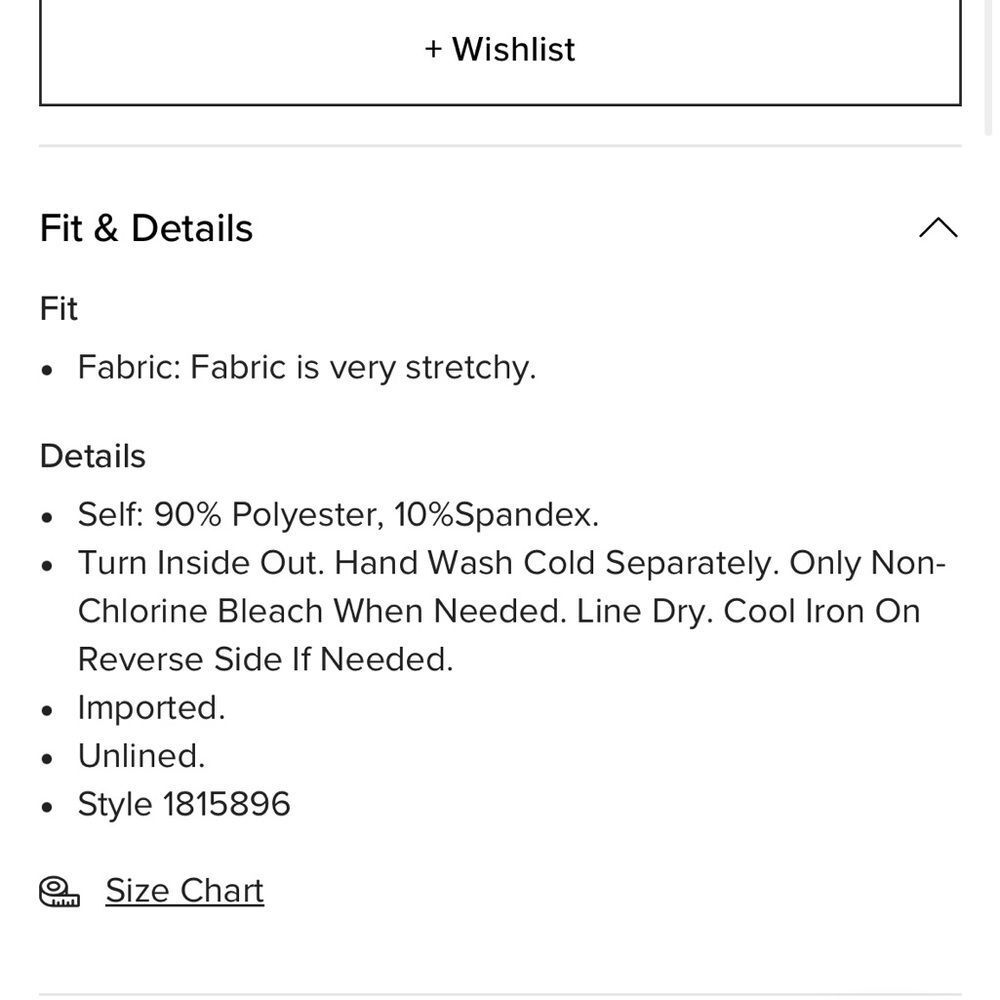The height and width of the screenshot is (1000, 1000).
Task: Click the Fit & Details section heading
Action: [x=146, y=228]
